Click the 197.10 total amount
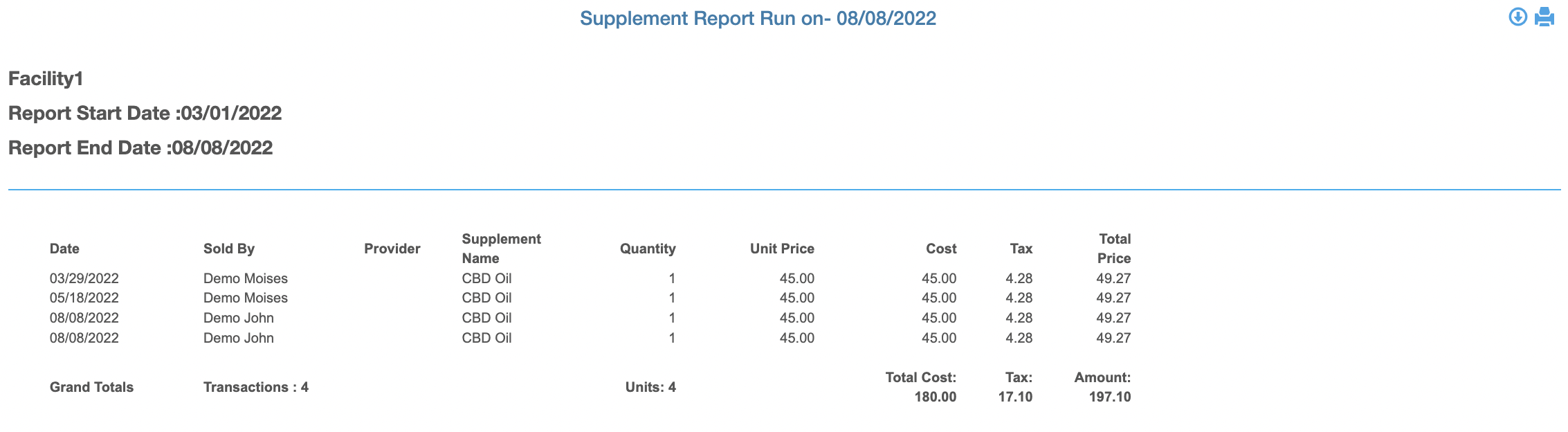This screenshot has height=432, width=1568. pos(1110,397)
